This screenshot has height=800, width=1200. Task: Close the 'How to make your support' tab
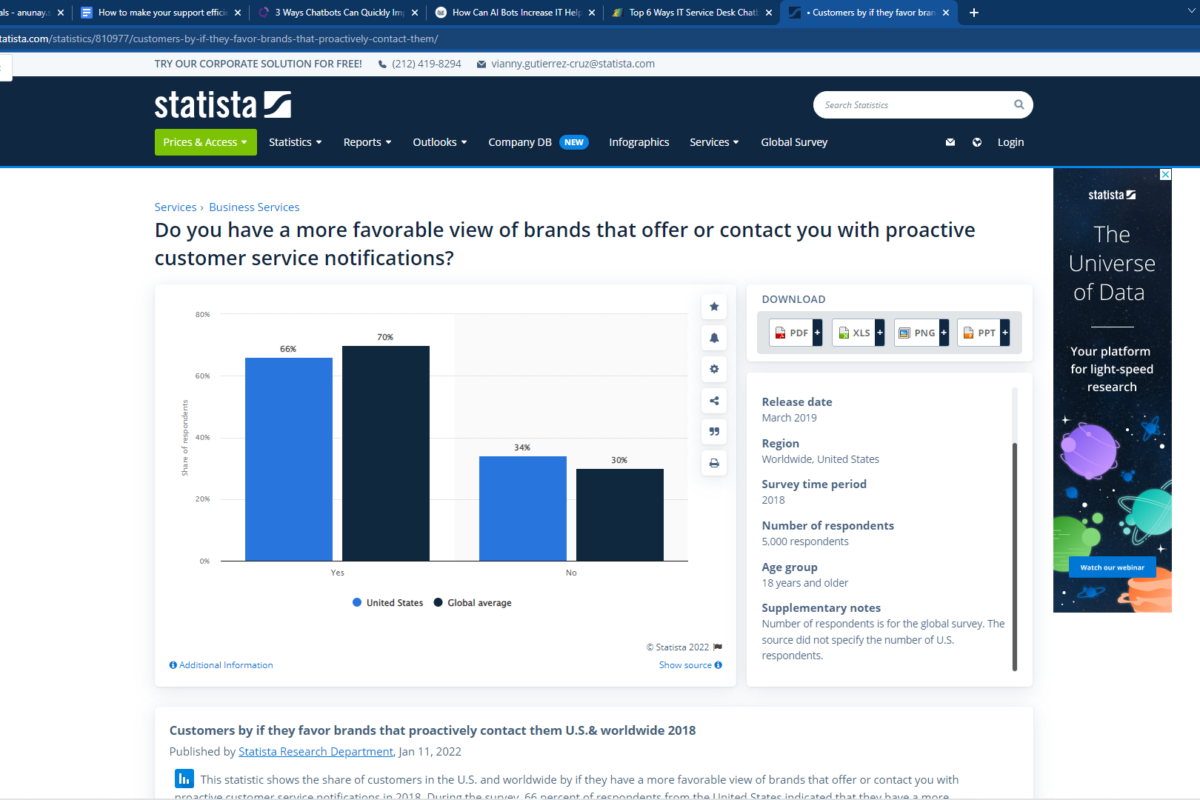coord(237,13)
